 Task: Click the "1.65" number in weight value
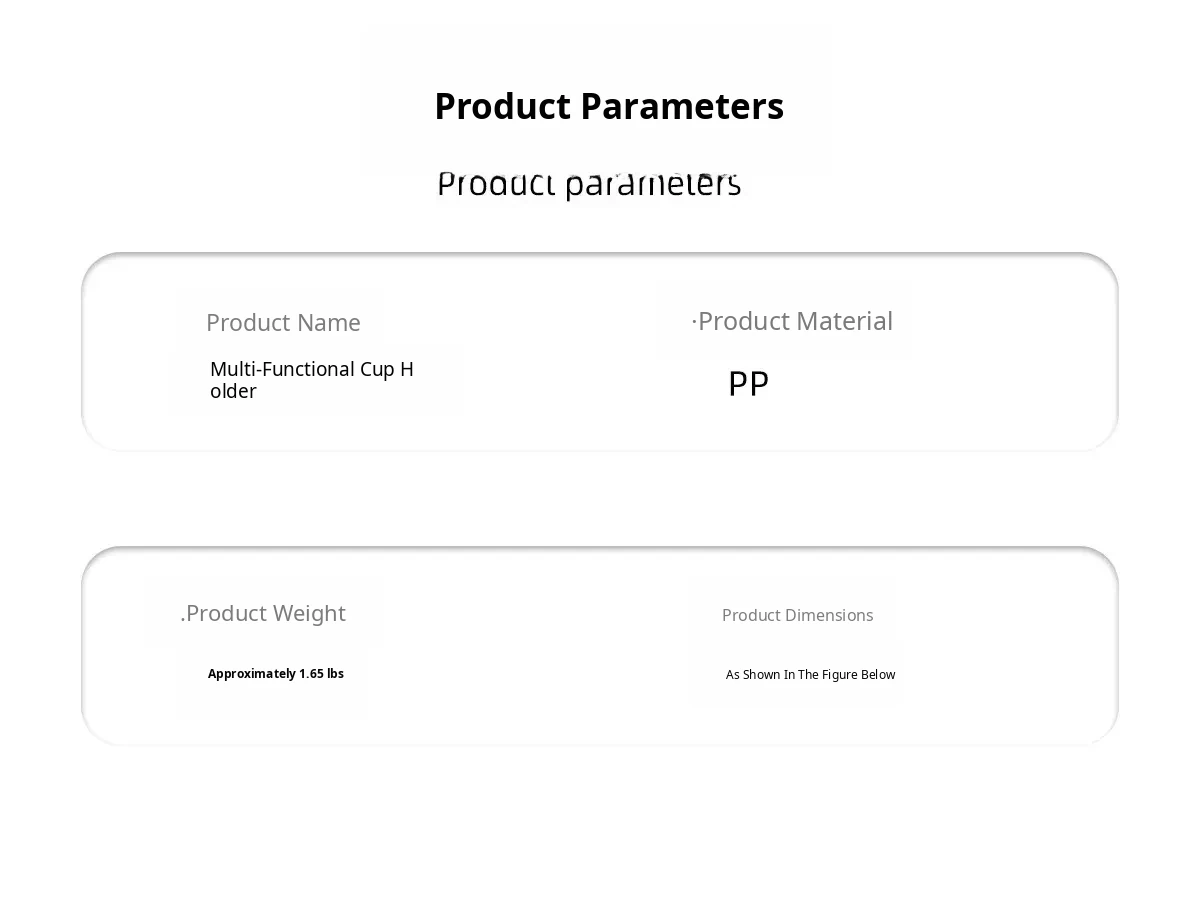(x=311, y=674)
